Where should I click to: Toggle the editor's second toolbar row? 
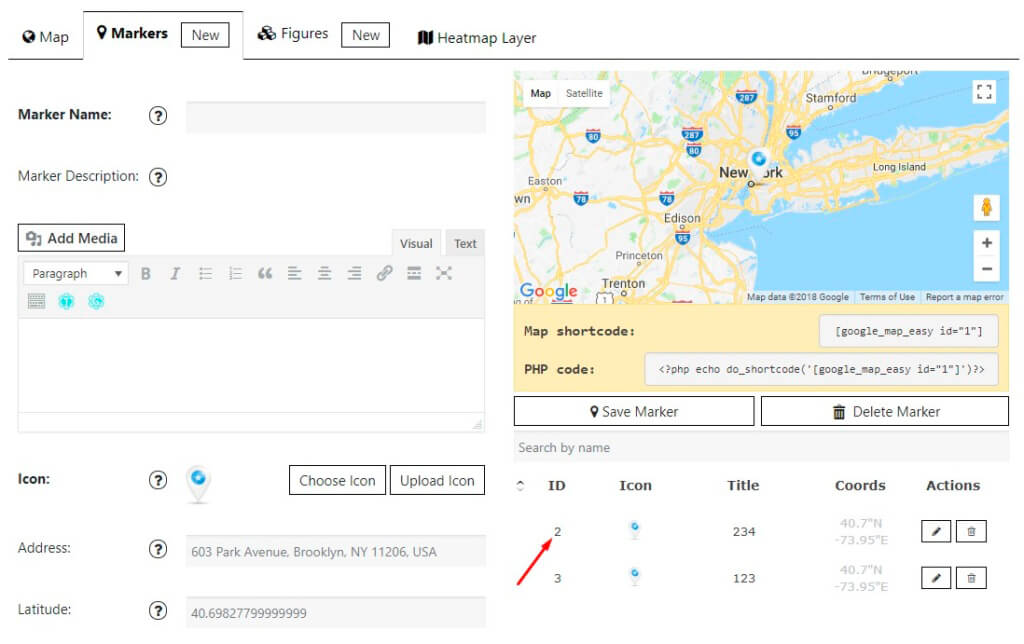(37, 301)
